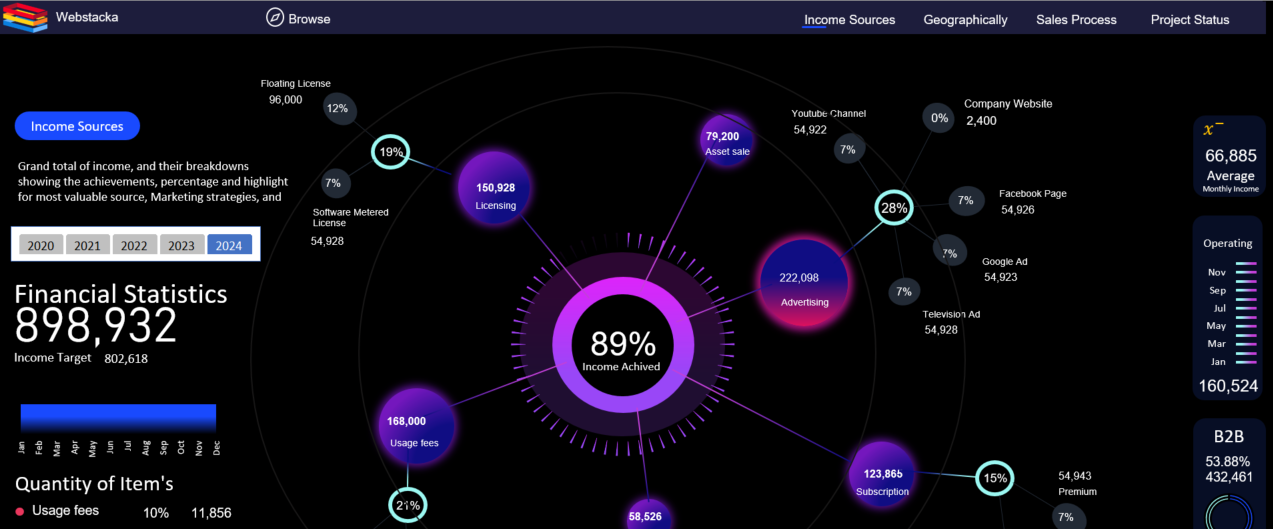Click the red Usage fees legend dot

(19, 511)
